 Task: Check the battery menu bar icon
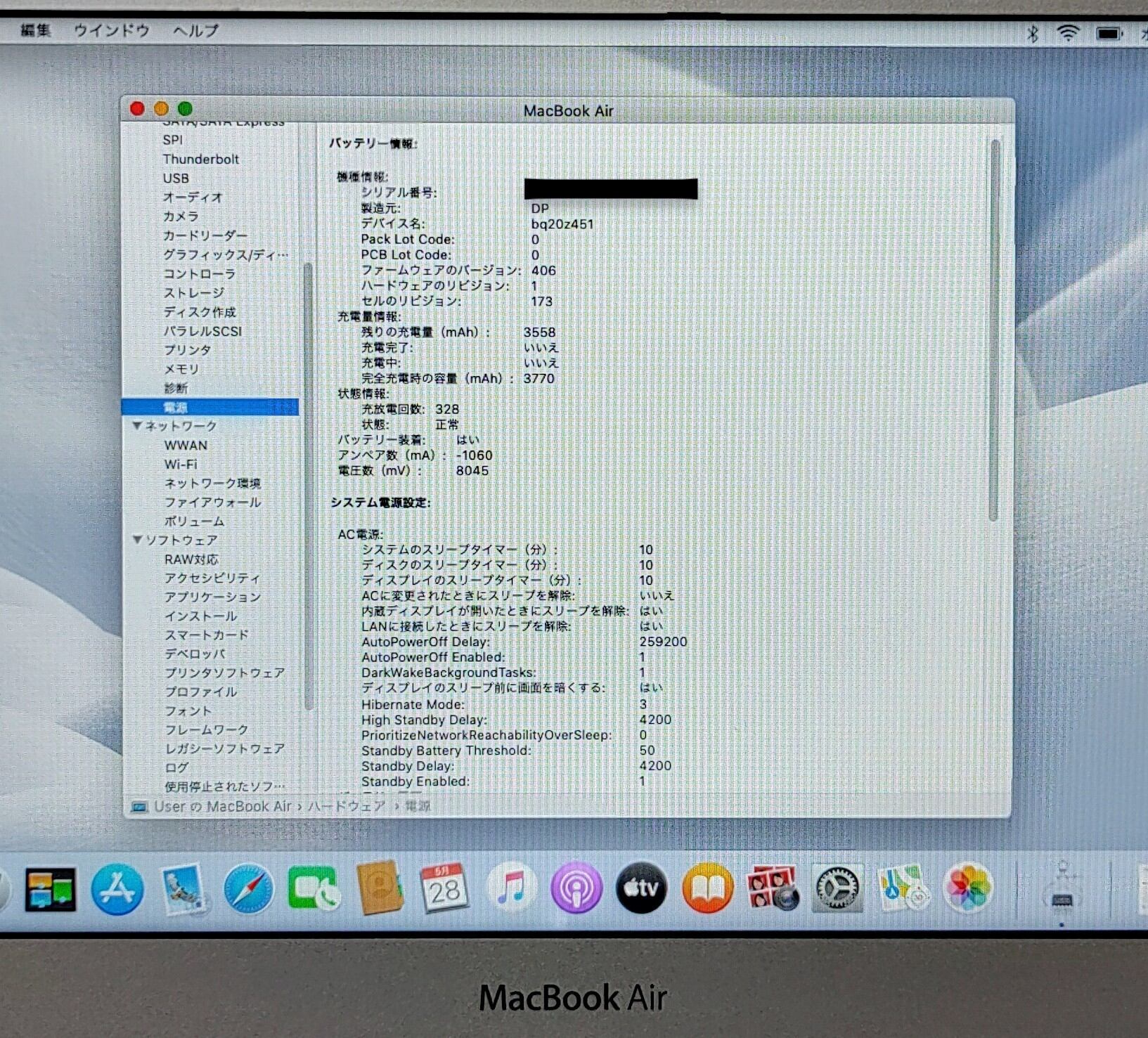[1109, 33]
